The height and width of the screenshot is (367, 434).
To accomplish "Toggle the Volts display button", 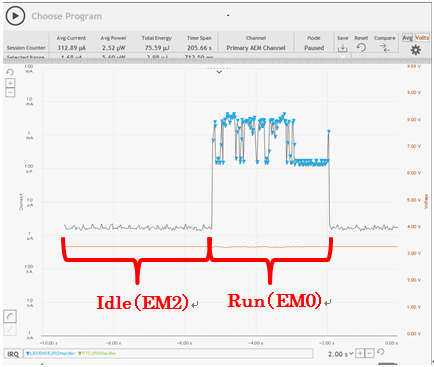I will pyautogui.click(x=422, y=38).
